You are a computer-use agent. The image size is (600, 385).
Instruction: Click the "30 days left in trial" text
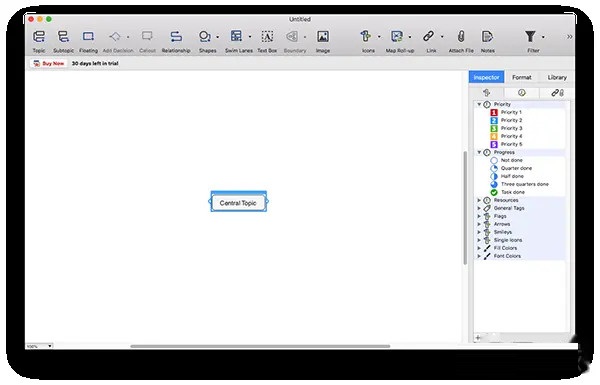click(x=95, y=64)
